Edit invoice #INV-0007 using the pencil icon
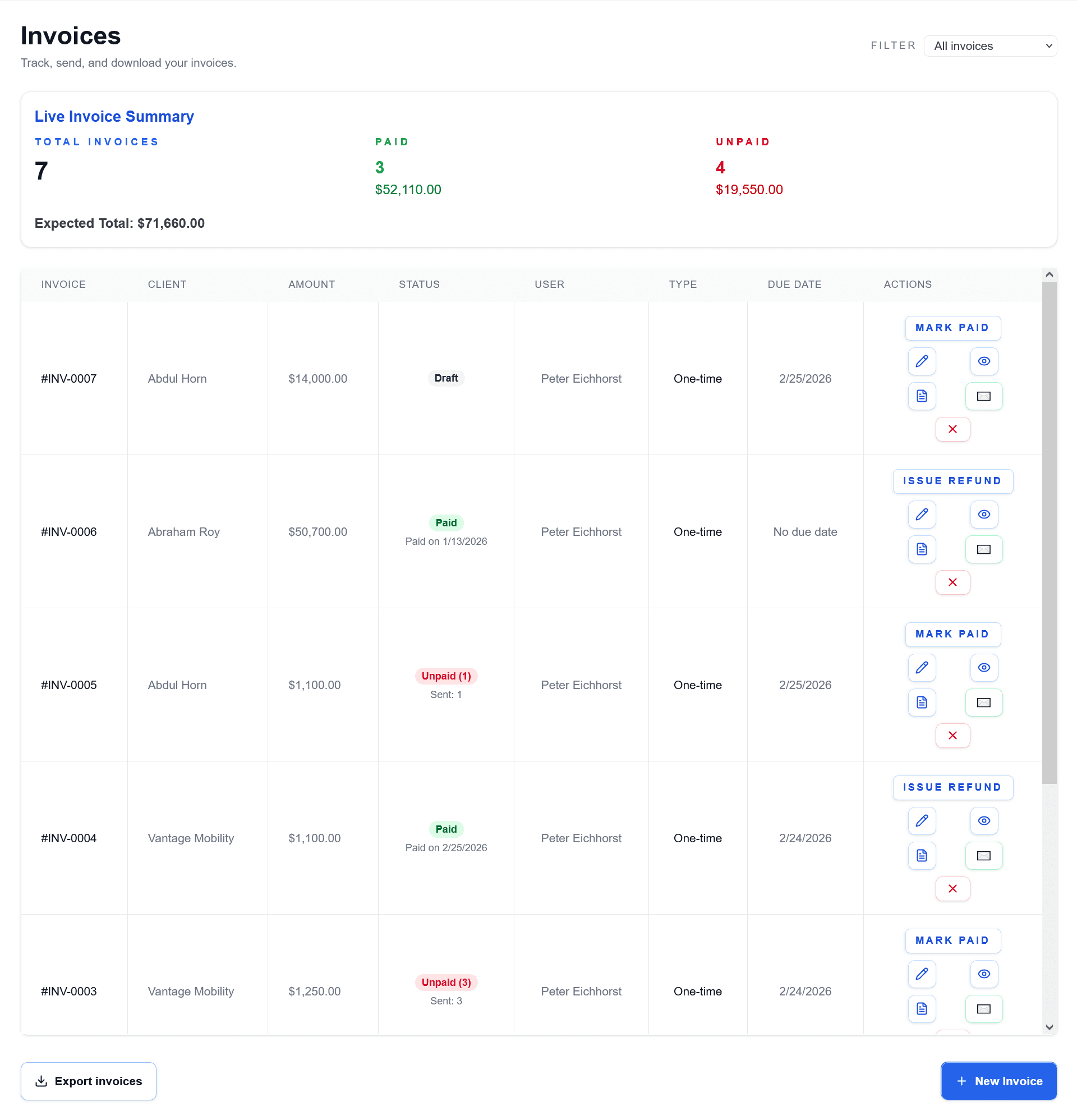 pyautogui.click(x=922, y=361)
